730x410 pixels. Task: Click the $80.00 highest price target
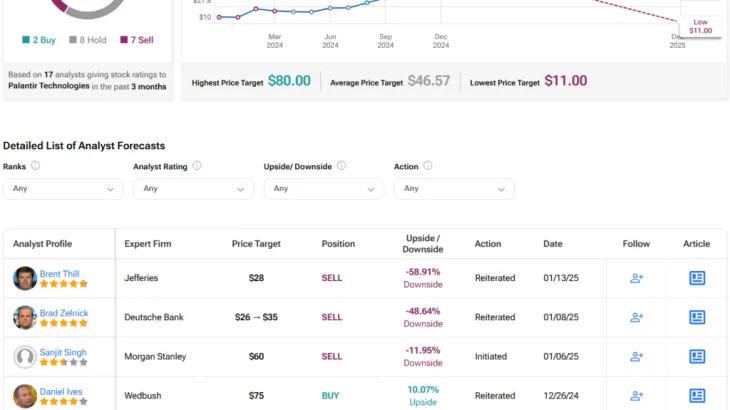289,81
